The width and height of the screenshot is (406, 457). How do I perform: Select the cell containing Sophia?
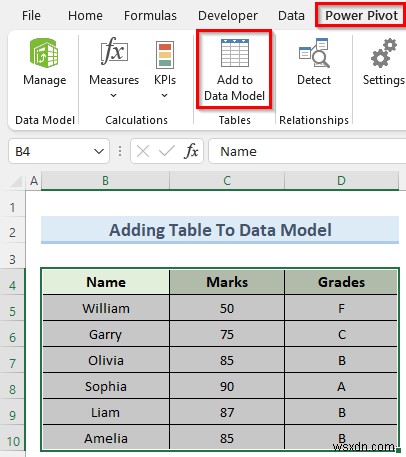click(106, 386)
